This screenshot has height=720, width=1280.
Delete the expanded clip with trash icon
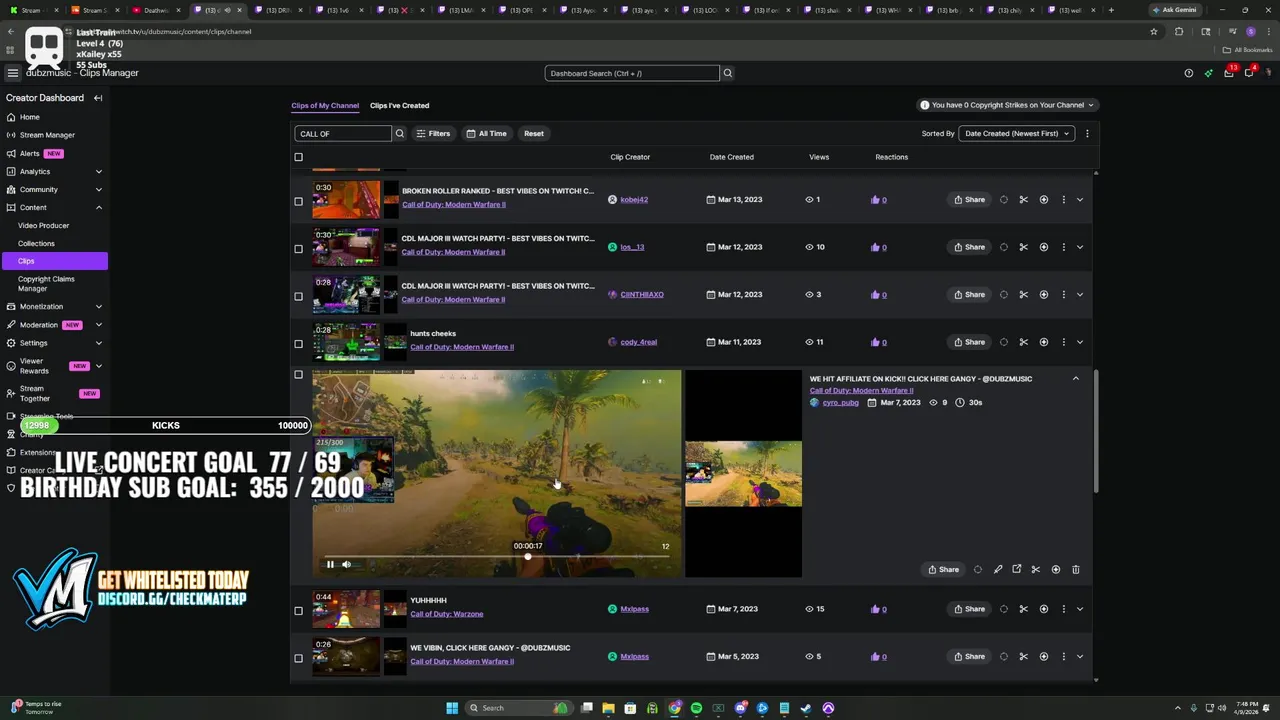click(x=1075, y=569)
